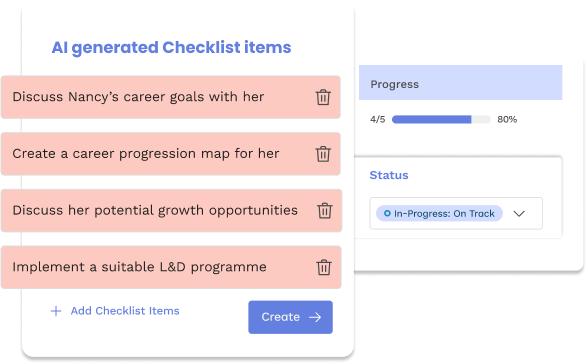
Task: Delete the Discuss Nancy's career goals item
Action: pos(323,97)
